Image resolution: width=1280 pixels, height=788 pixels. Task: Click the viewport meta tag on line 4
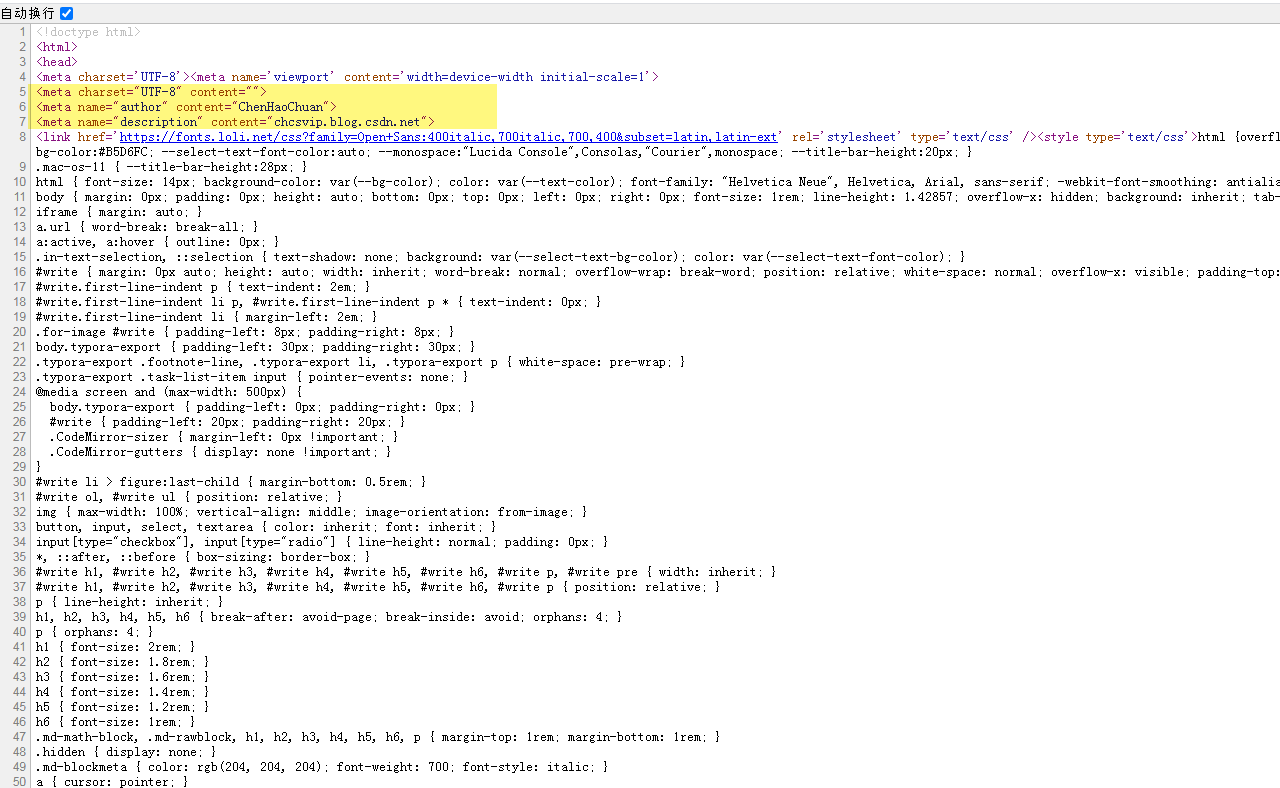[x=425, y=77]
